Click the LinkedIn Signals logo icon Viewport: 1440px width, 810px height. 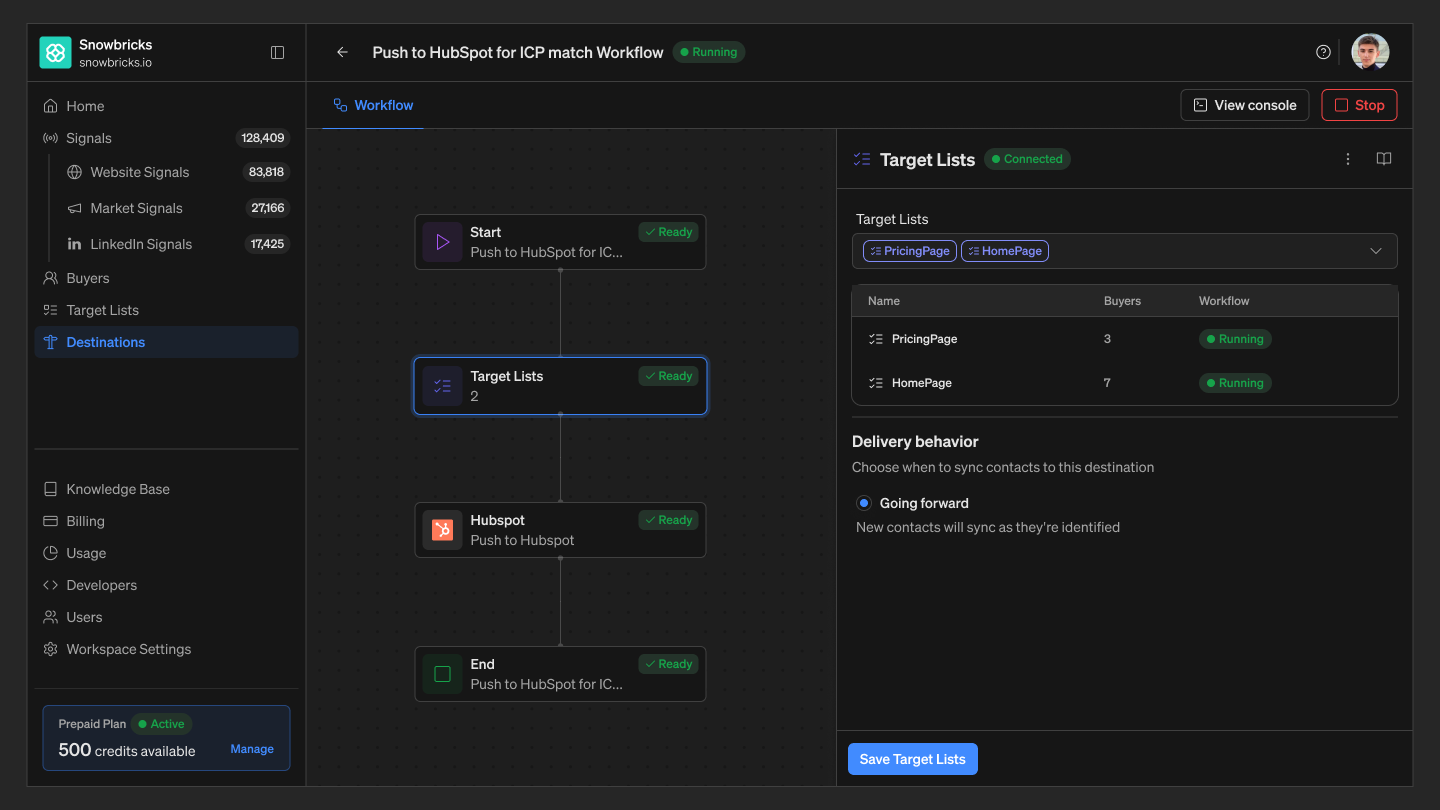(75, 244)
